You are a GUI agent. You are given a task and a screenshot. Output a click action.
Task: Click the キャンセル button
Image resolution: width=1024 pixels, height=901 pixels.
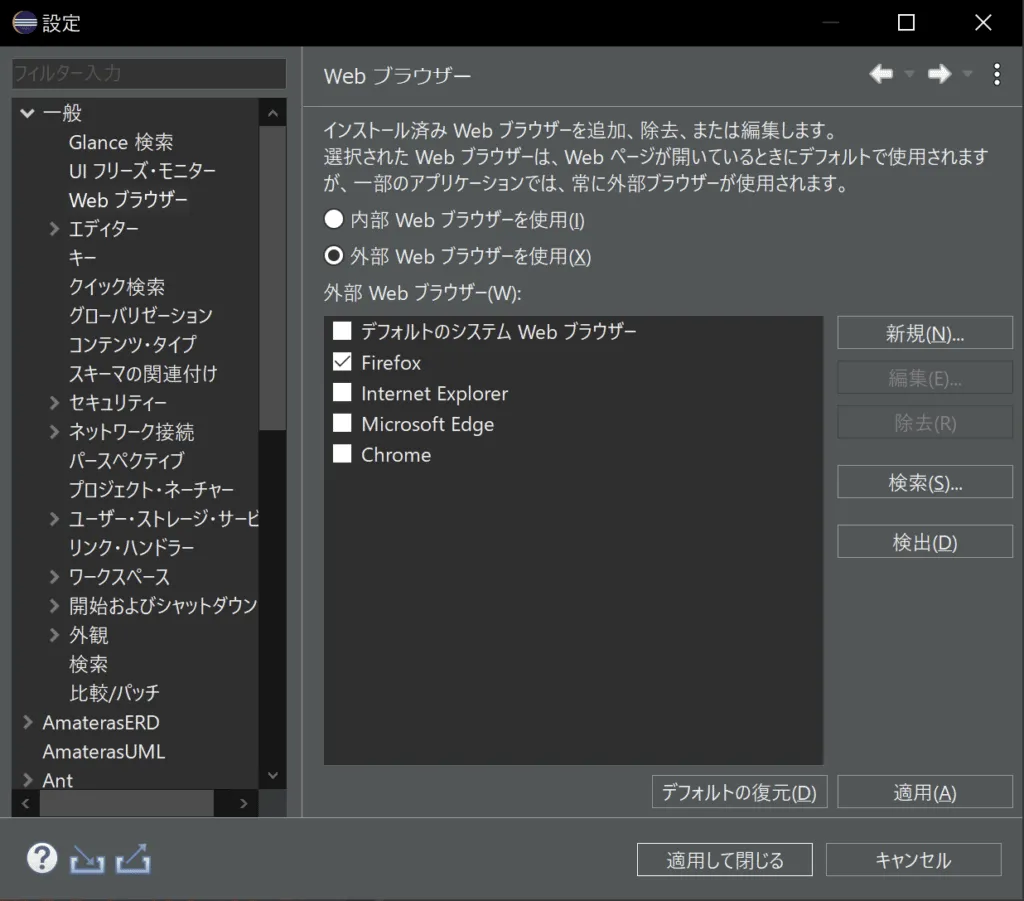pos(914,860)
